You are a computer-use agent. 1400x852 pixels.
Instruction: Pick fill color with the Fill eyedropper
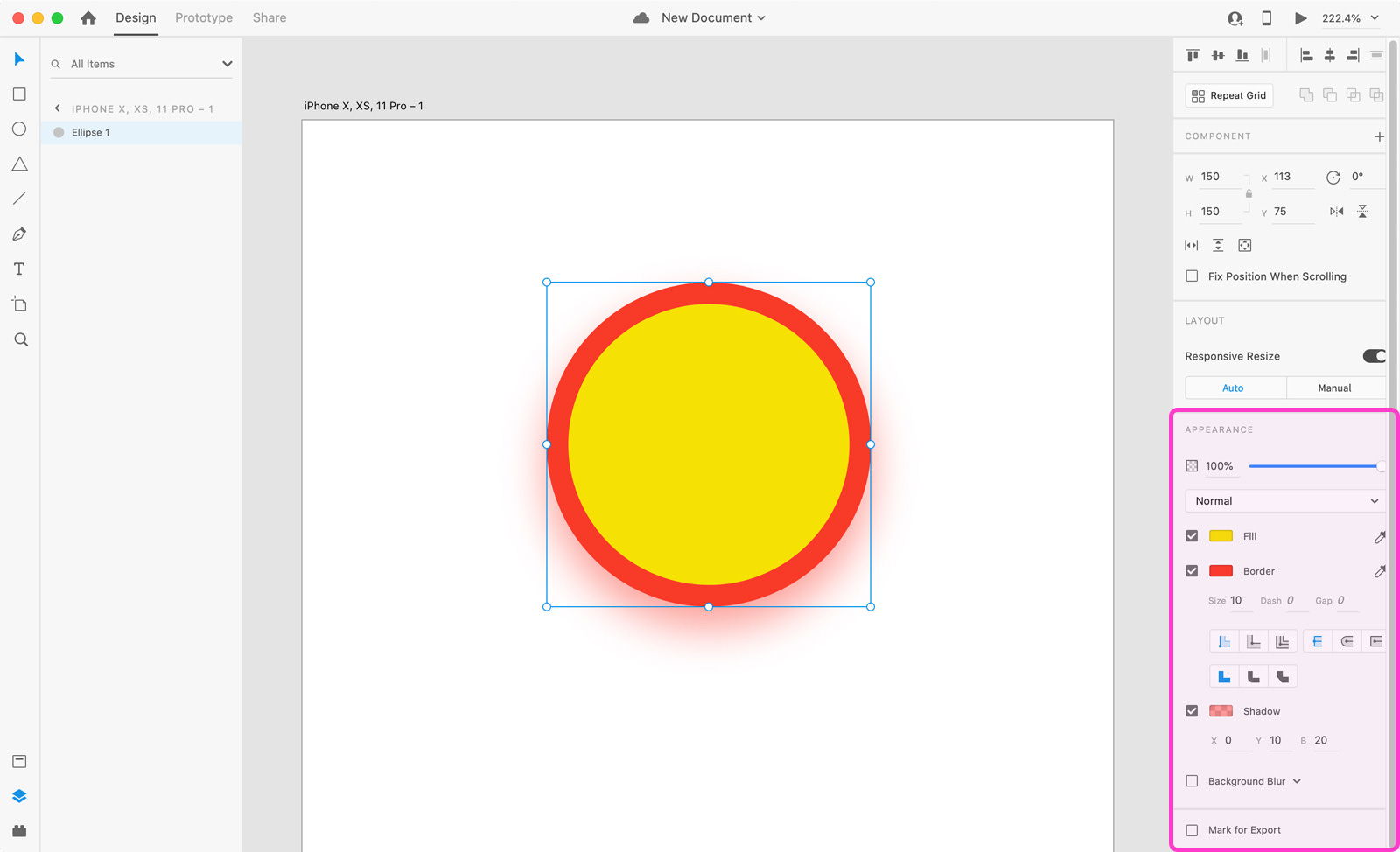coord(1379,536)
